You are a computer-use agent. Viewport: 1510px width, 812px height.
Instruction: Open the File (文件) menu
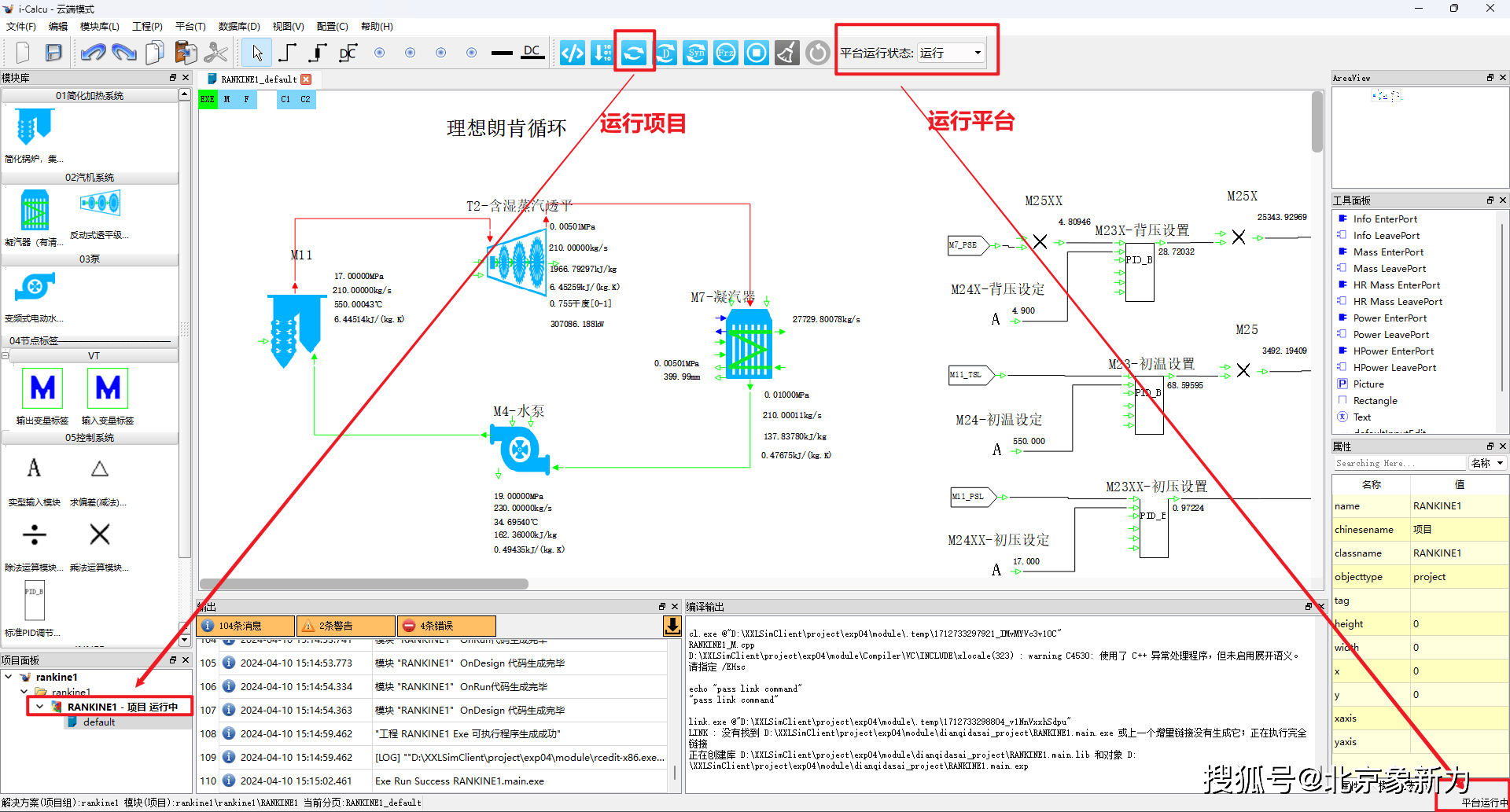(x=21, y=27)
